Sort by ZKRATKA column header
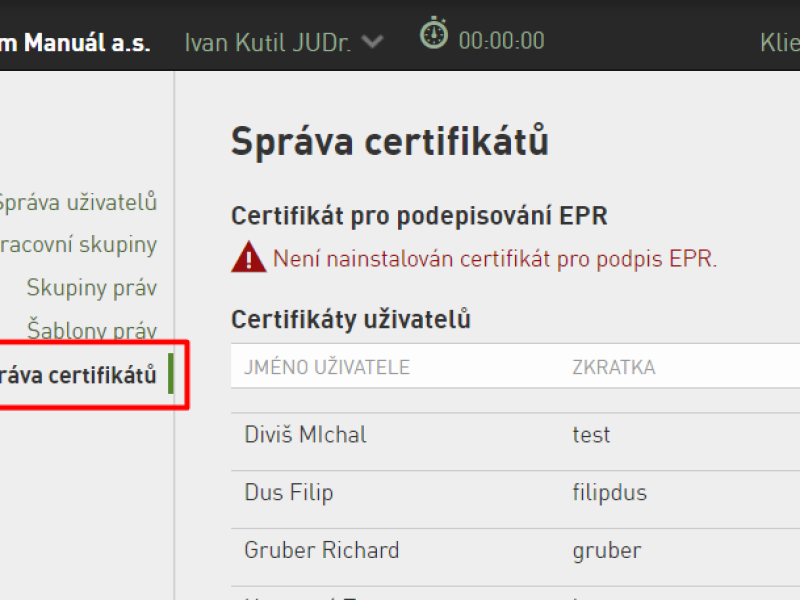The image size is (800, 600). click(x=614, y=367)
